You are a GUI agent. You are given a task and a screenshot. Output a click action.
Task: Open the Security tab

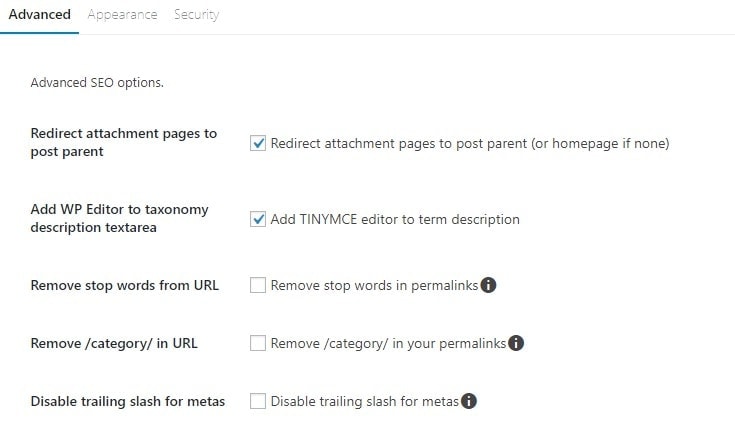click(196, 15)
